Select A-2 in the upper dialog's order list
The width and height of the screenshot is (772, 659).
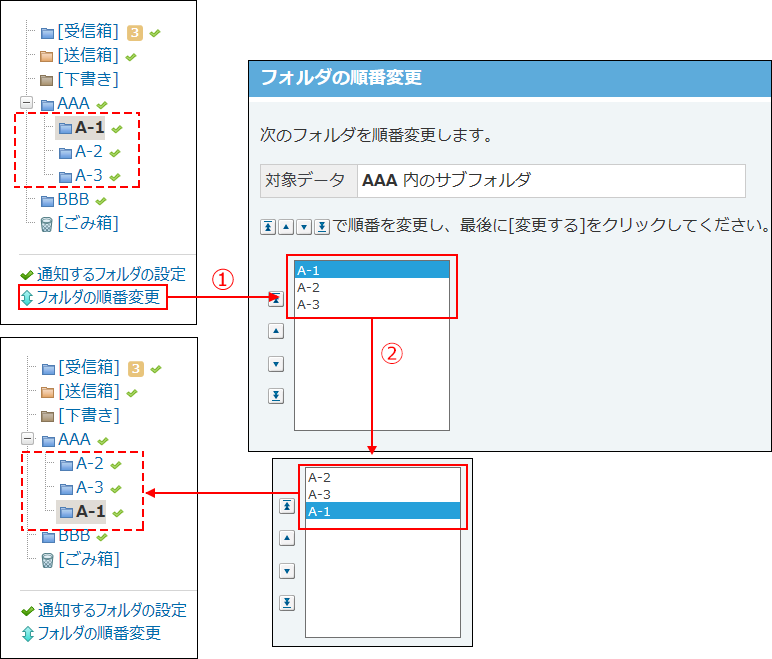(372, 287)
